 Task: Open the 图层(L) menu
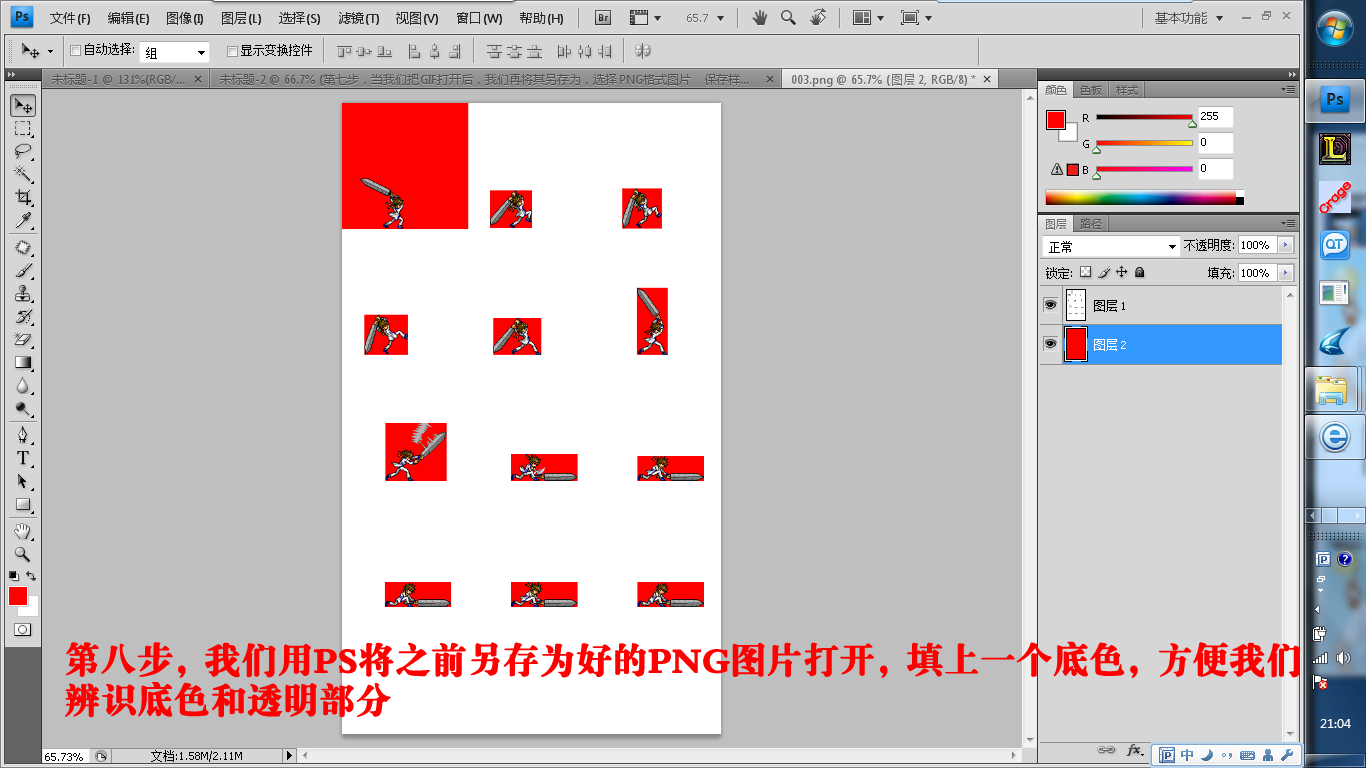tap(241, 18)
